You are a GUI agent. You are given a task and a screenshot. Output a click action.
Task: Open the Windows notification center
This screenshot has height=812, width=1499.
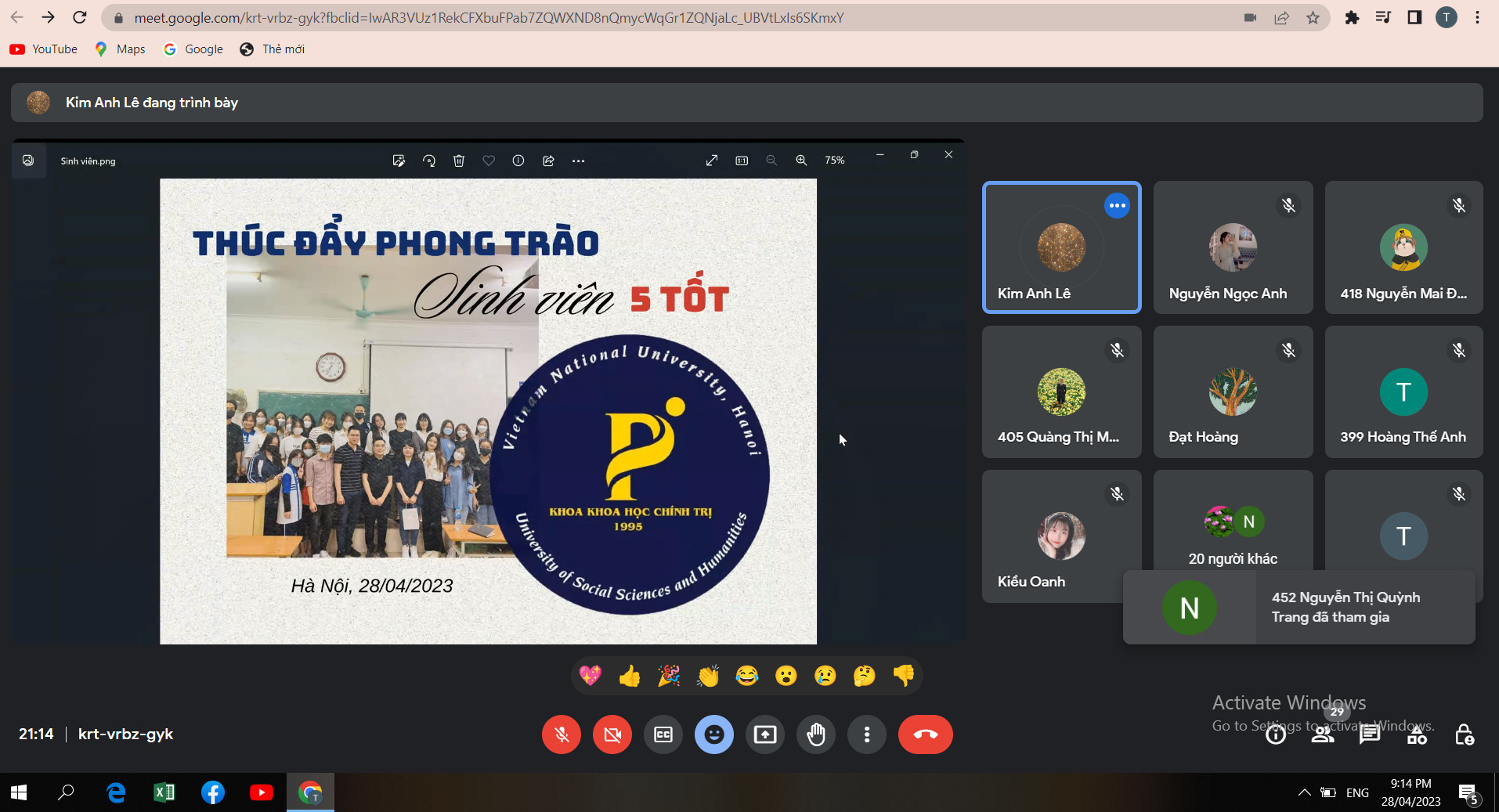click(x=1468, y=793)
